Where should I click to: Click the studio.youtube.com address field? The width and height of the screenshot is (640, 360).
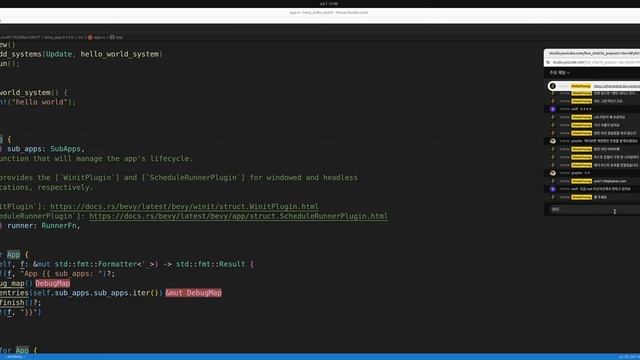tap(596, 62)
